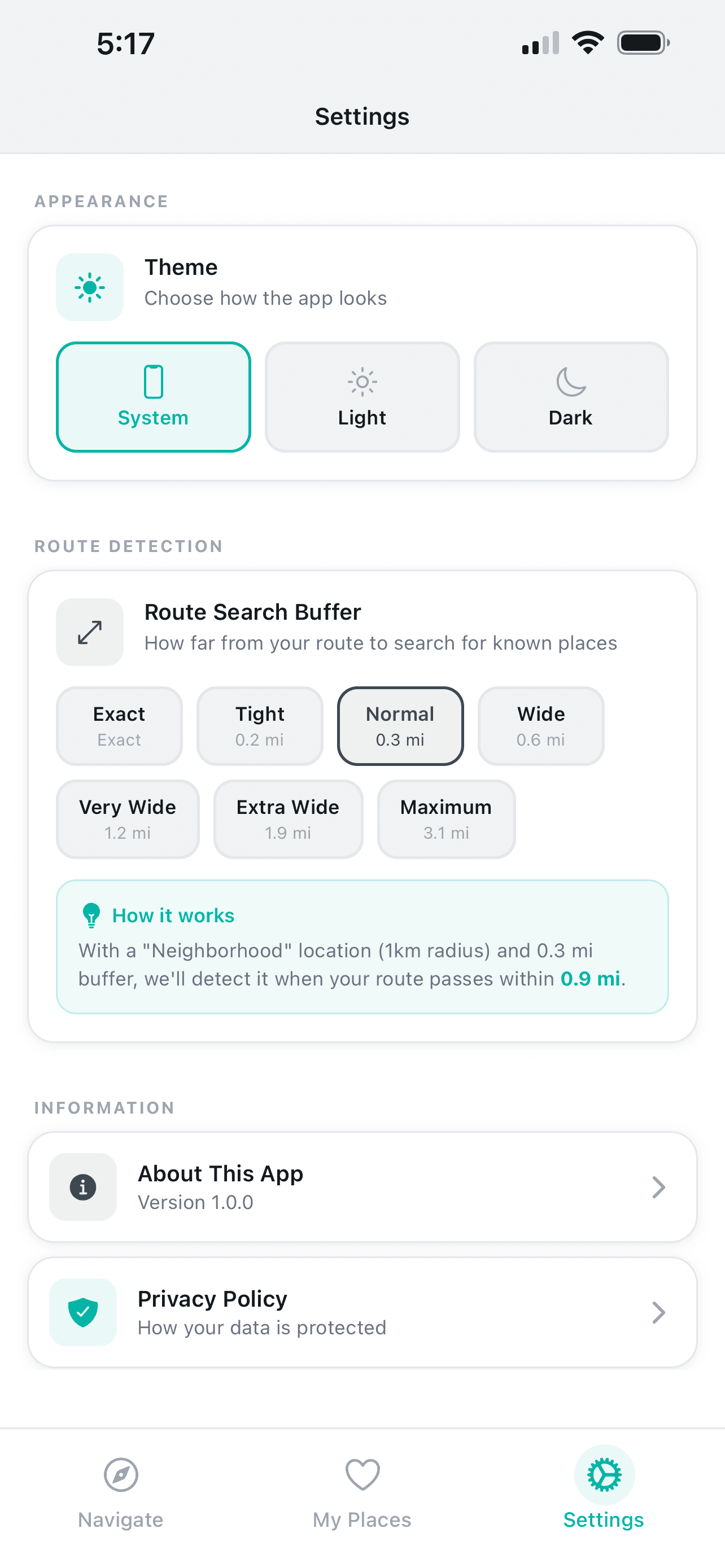Viewport: 725px width, 1568px height.
Task: Select the Maximum 3.1 mi buffer option
Action: pyautogui.click(x=446, y=818)
